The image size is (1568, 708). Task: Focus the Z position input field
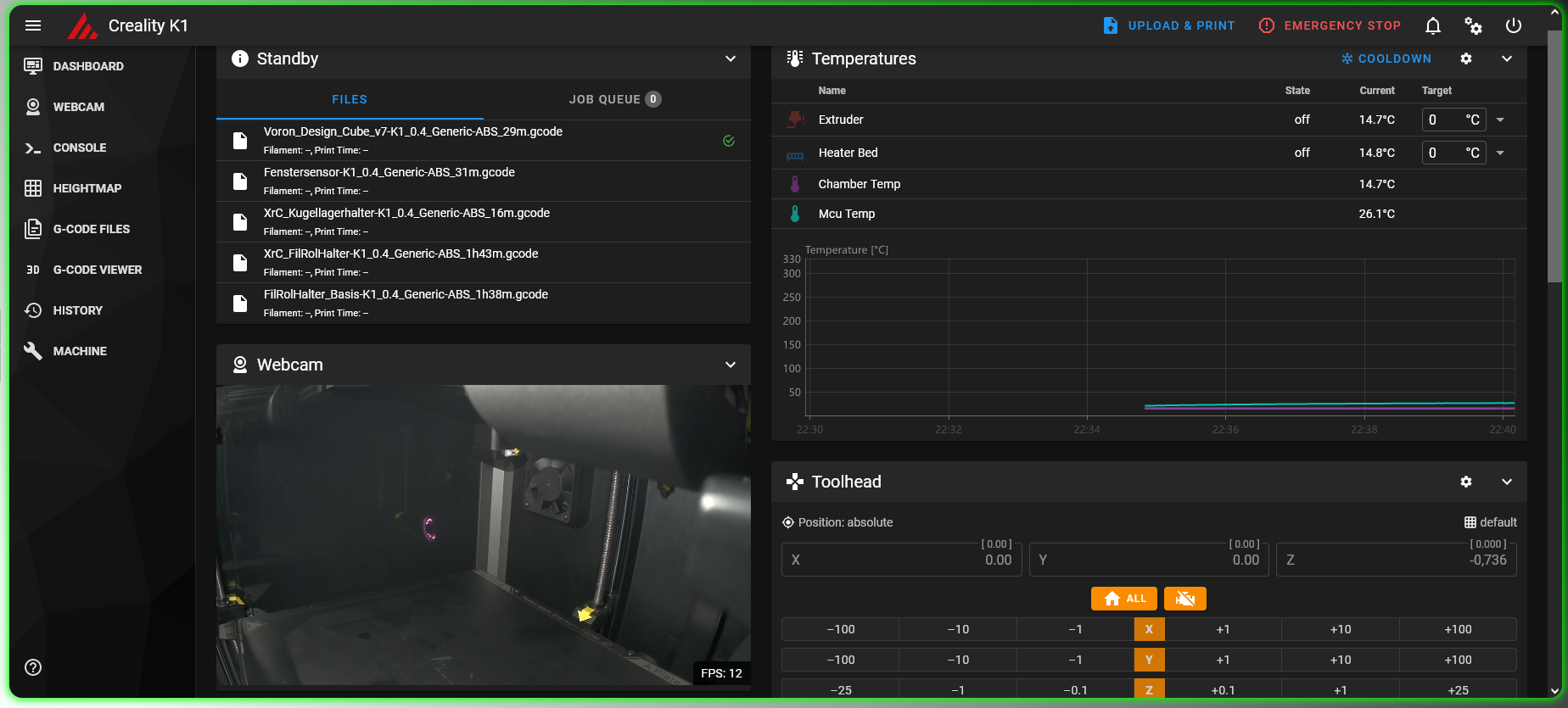click(1397, 560)
